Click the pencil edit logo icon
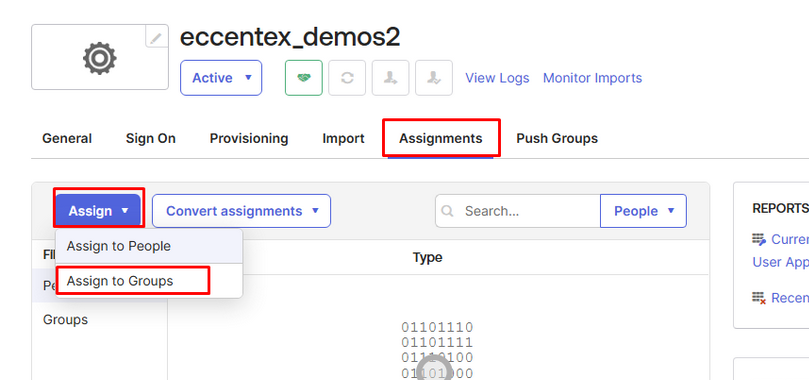The image size is (809, 380). pos(156,38)
